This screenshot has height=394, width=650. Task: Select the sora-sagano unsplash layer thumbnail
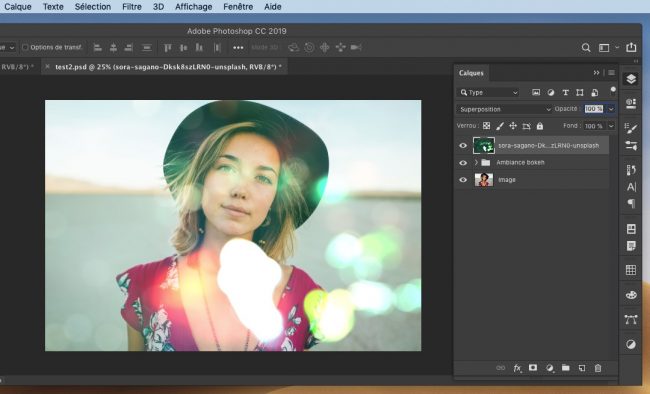click(x=484, y=146)
